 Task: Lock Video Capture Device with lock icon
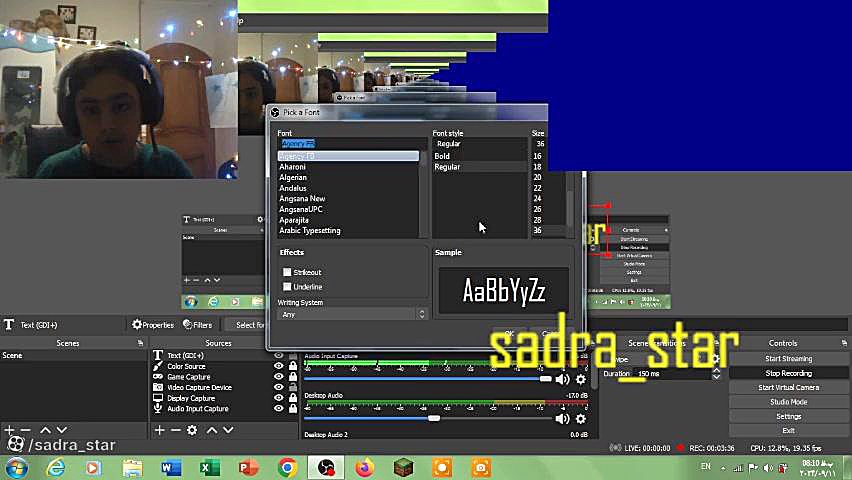pos(293,387)
